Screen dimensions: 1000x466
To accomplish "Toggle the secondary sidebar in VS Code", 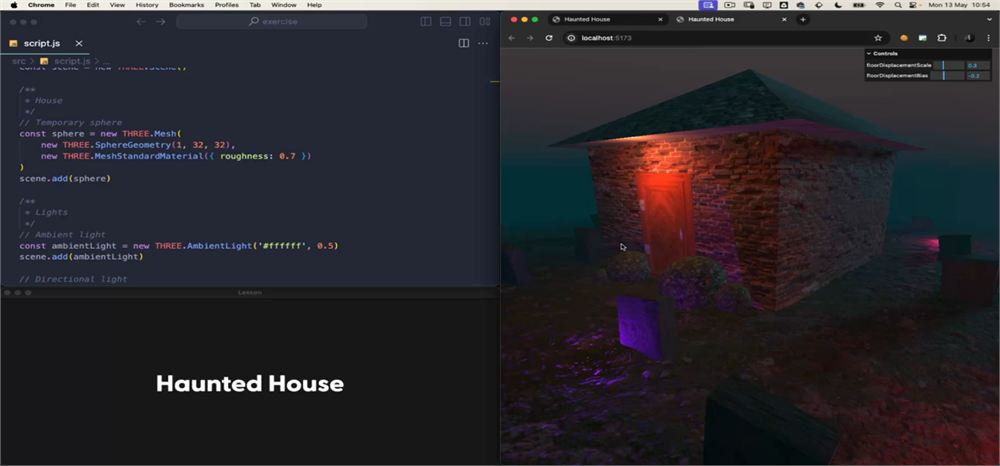I will tap(466, 22).
